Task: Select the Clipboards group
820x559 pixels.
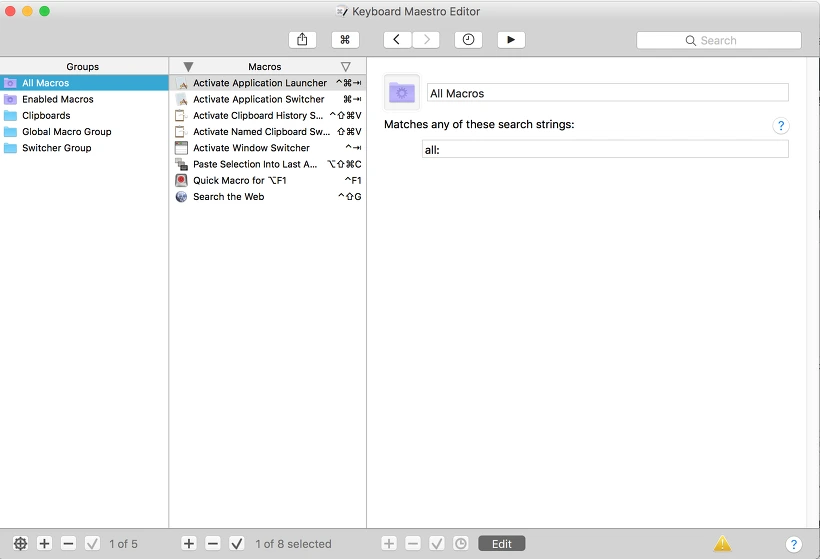Action: pyautogui.click(x=84, y=115)
